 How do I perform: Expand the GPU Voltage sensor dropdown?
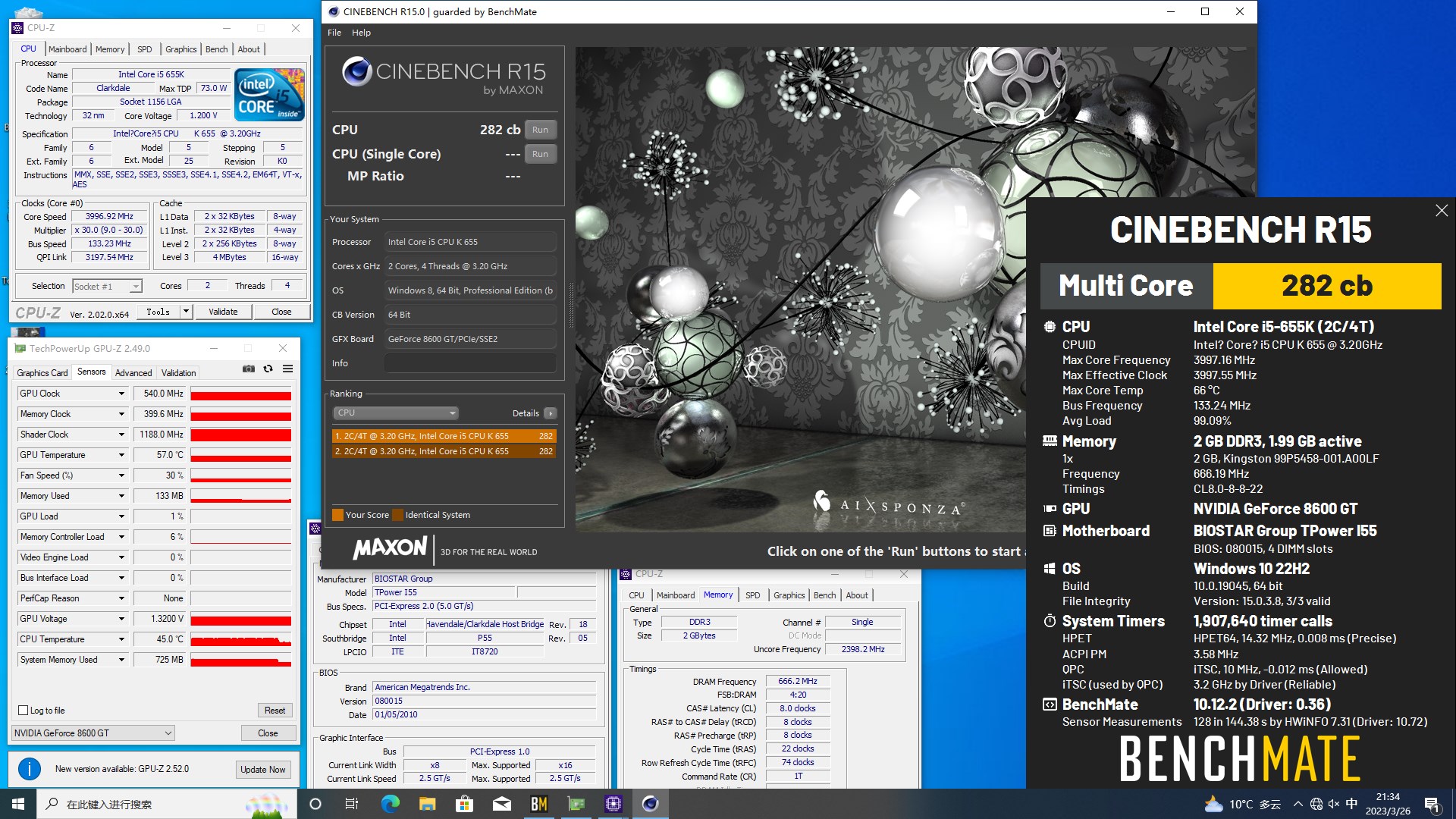click(x=121, y=619)
